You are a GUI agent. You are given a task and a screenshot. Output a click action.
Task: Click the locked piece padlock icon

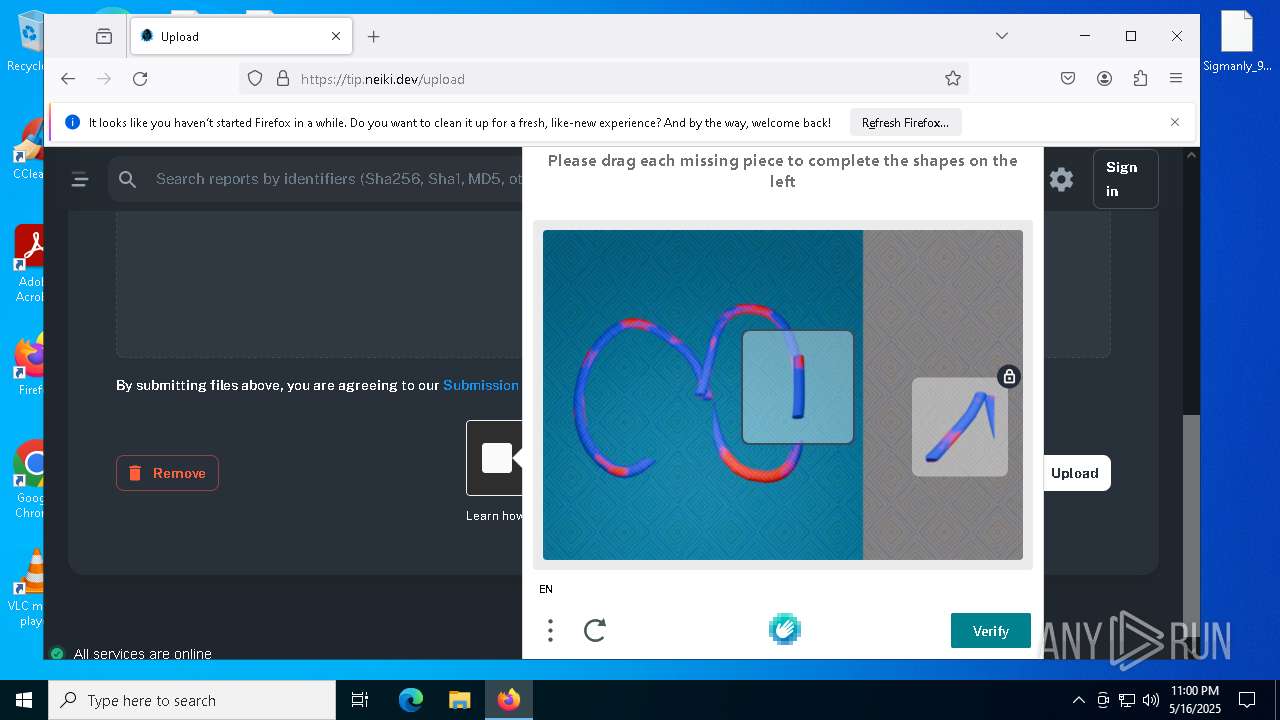tap(1009, 376)
